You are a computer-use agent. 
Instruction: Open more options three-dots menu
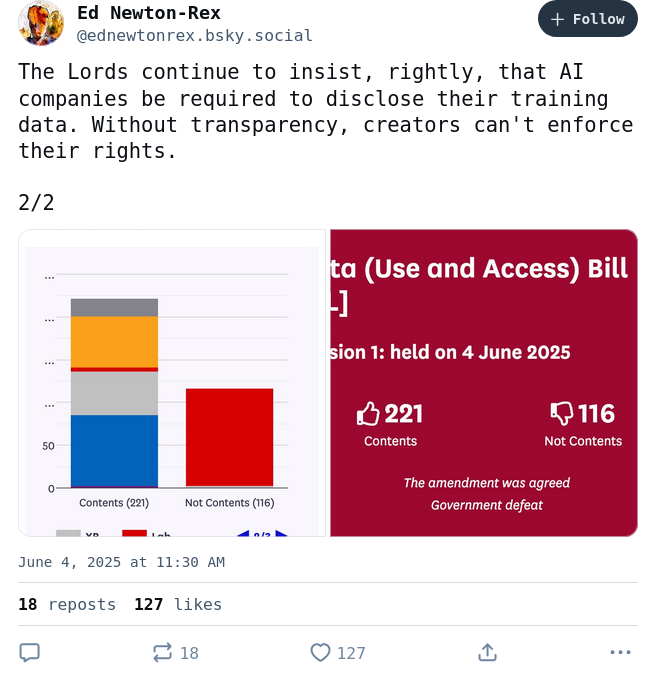[x=620, y=652]
